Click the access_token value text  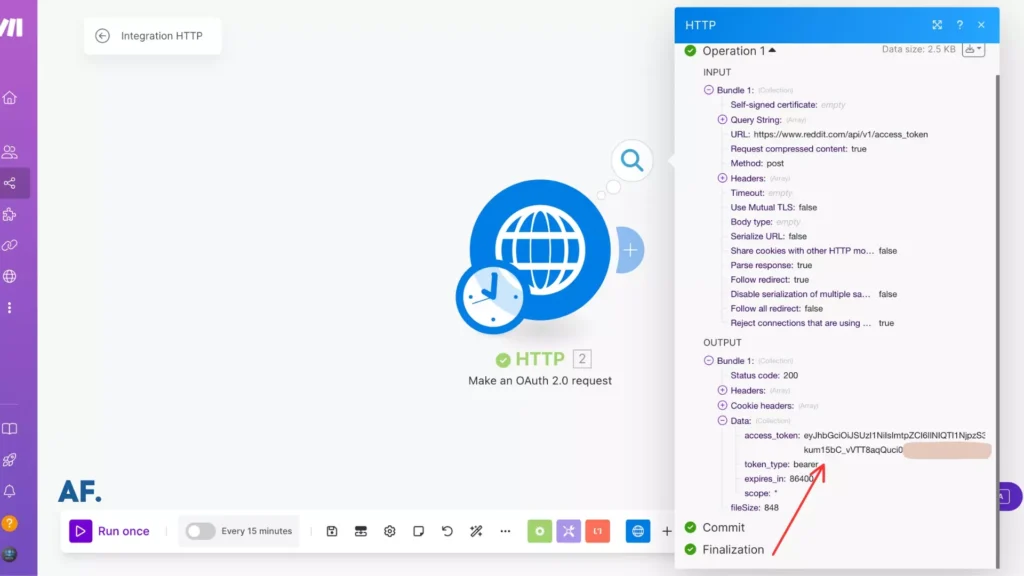click(x=894, y=443)
